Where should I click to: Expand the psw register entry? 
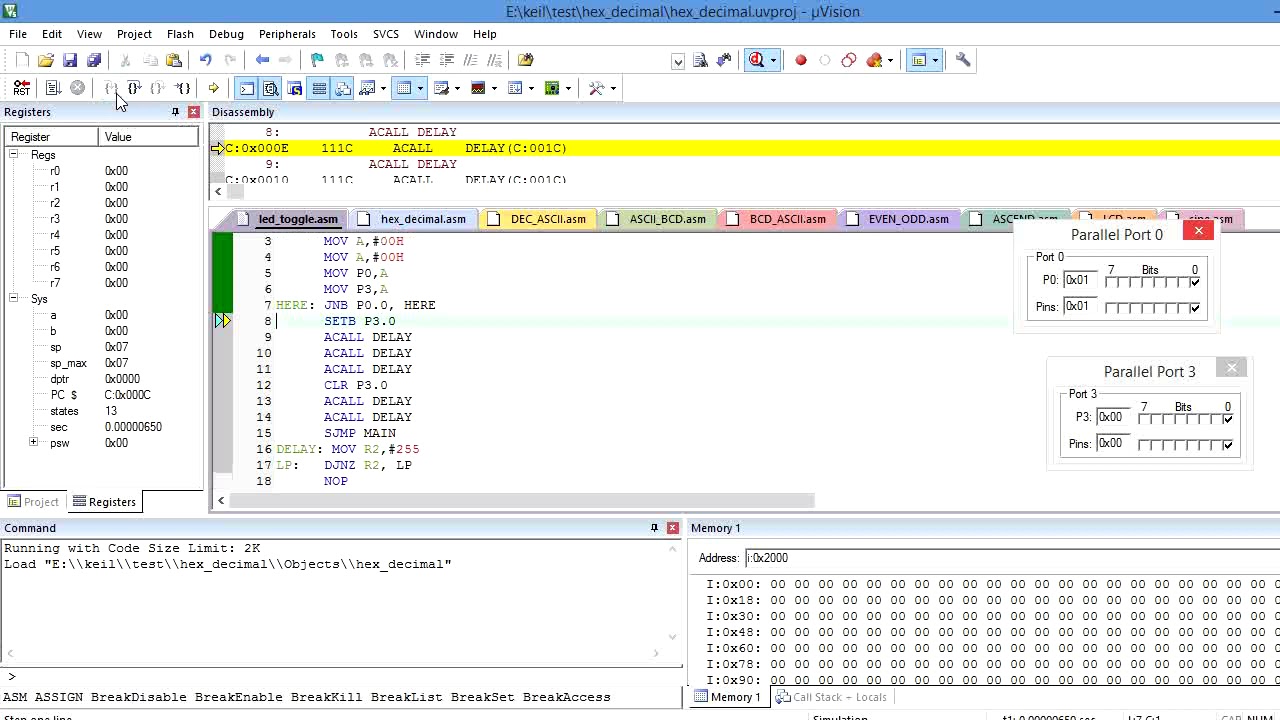pyautogui.click(x=33, y=442)
